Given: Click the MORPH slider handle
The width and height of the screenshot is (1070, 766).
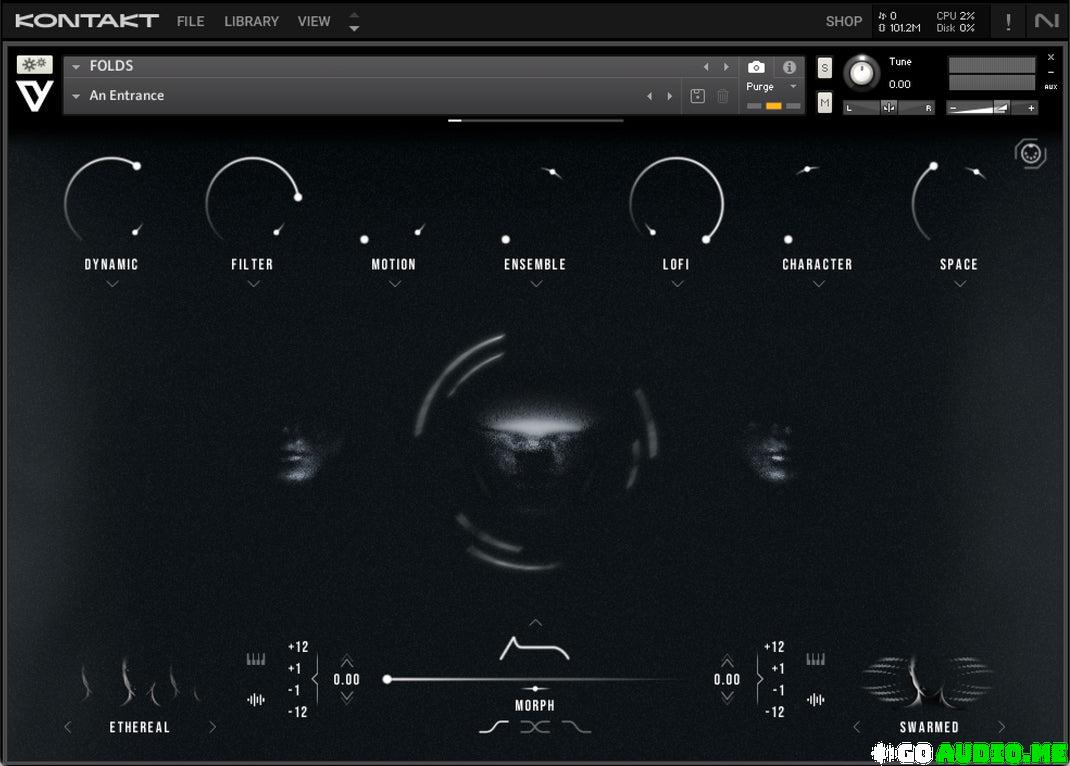Looking at the screenshot, I should point(387,679).
